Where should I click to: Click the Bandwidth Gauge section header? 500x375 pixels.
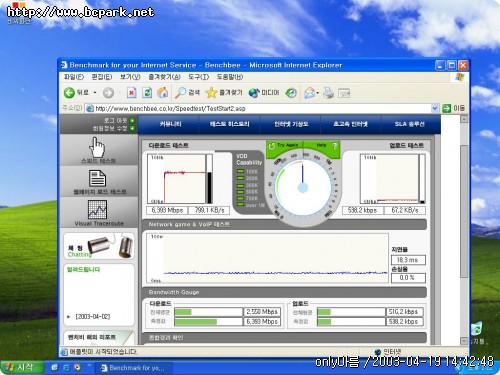point(285,292)
